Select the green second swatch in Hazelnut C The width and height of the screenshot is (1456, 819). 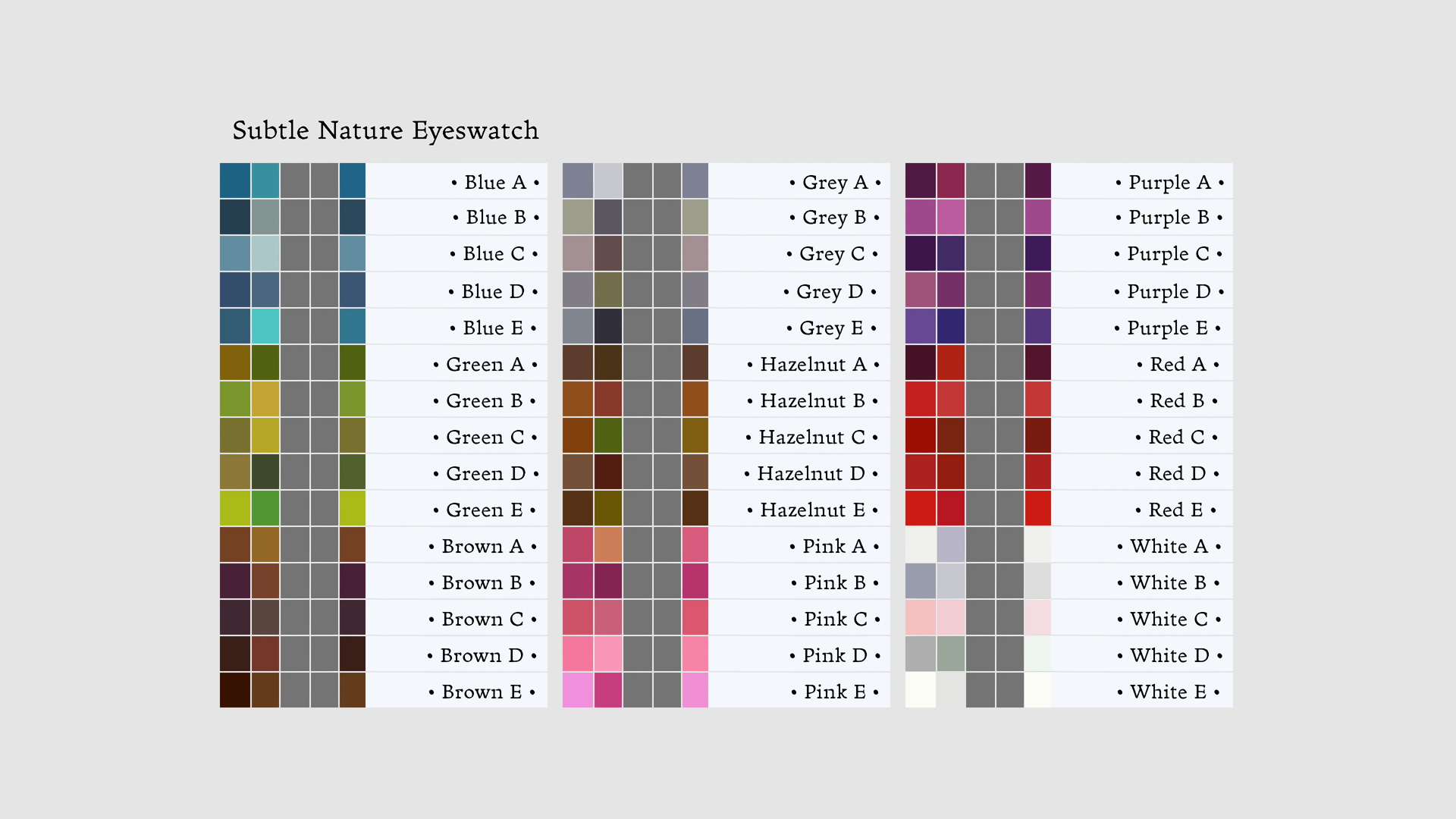[607, 435]
